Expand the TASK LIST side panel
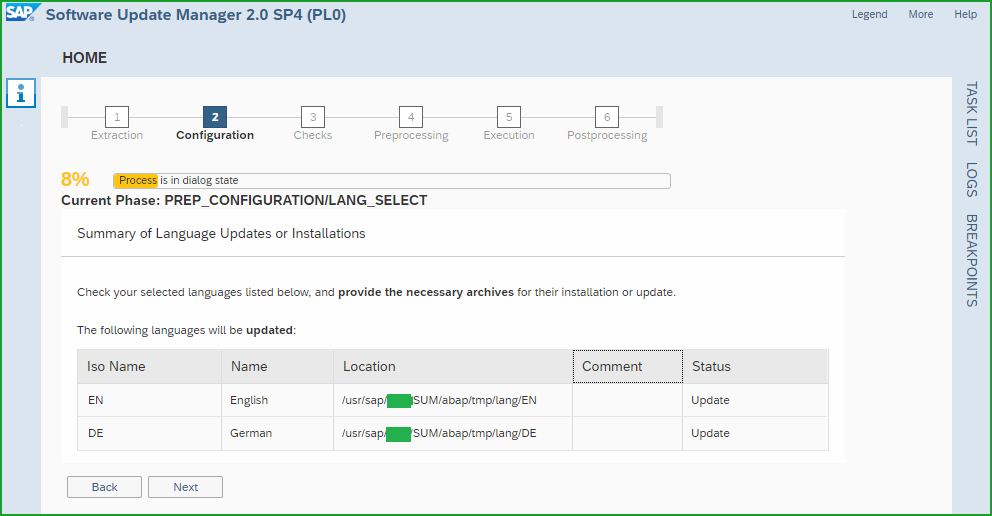Image resolution: width=992 pixels, height=516 pixels. click(x=972, y=114)
